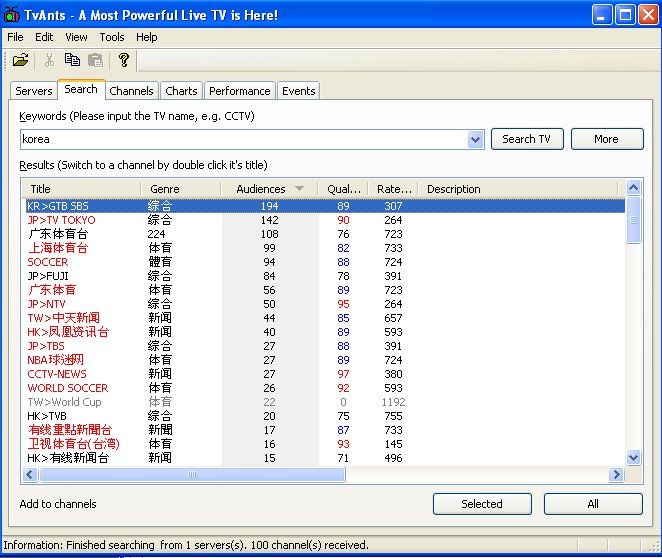Select the CCTV-NEWS channel row
Image resolution: width=662 pixels, height=558 pixels.
325,374
